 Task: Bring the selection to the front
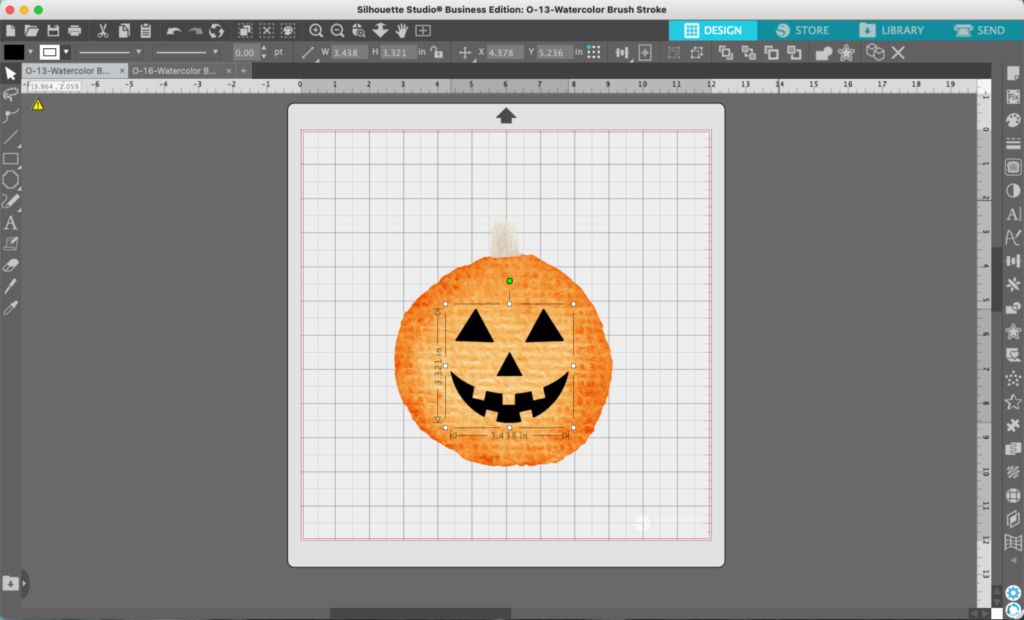pyautogui.click(x=726, y=53)
